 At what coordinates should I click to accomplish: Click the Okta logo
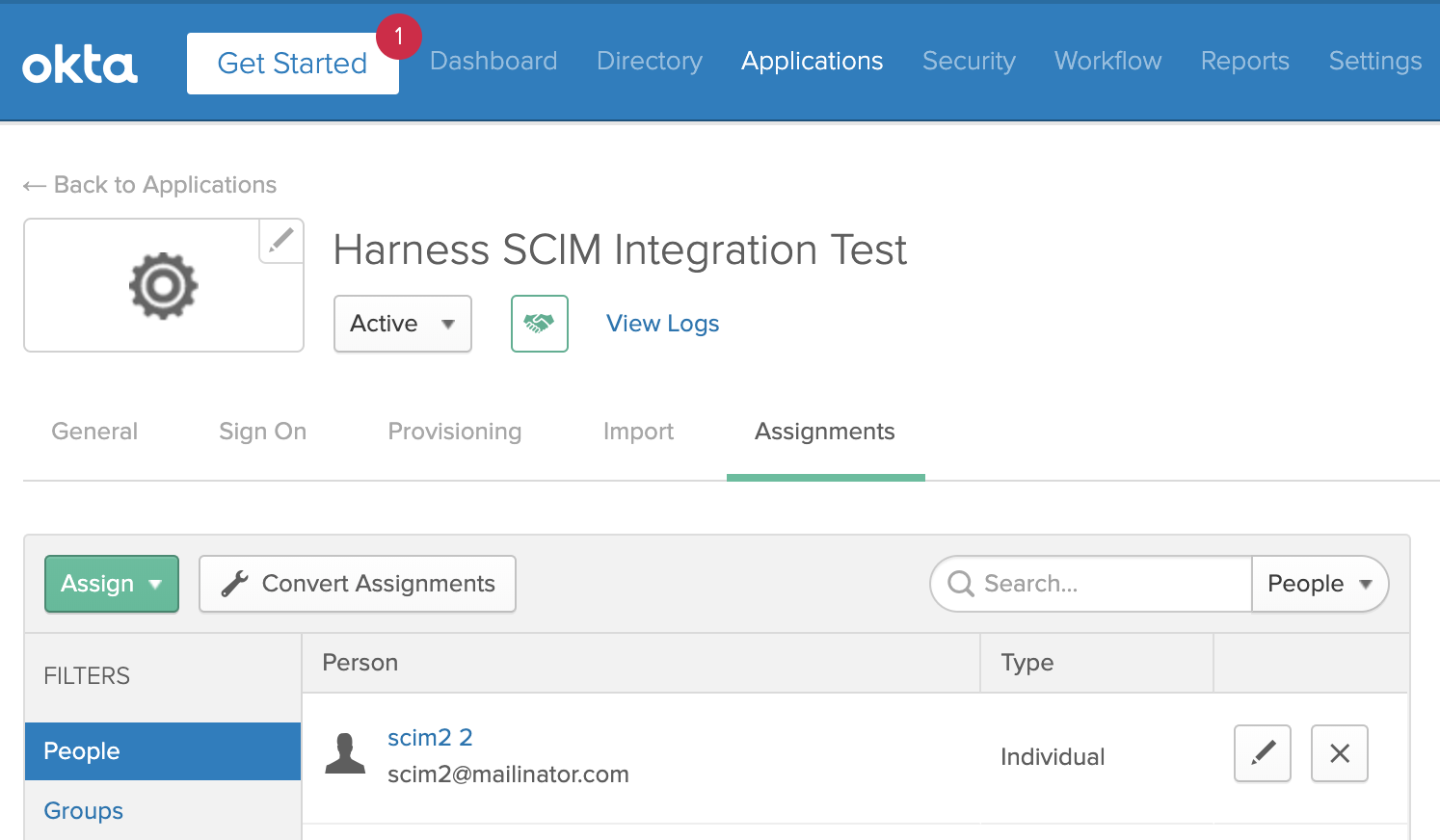click(x=80, y=65)
